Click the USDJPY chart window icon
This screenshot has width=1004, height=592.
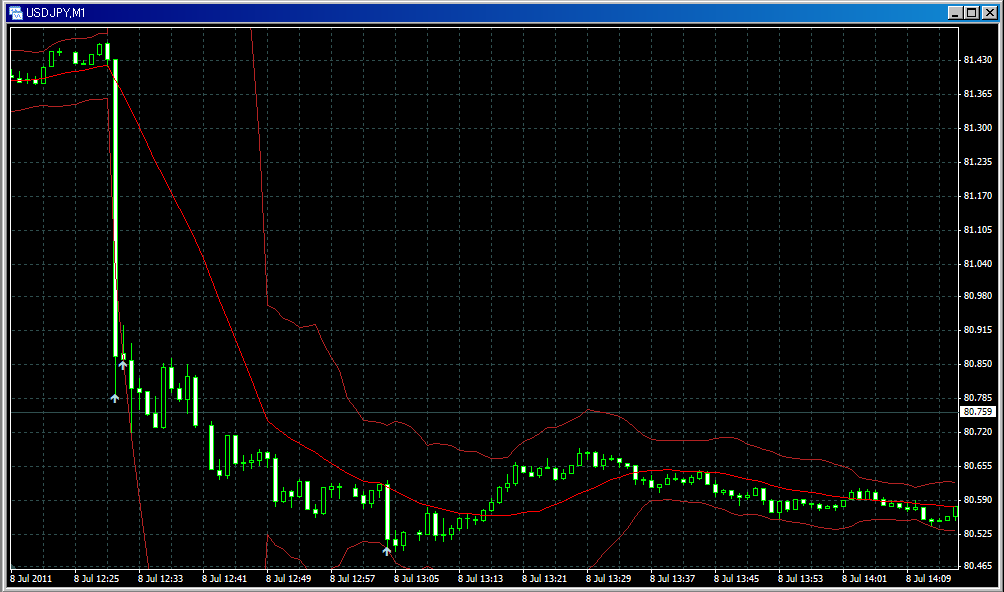(x=15, y=11)
